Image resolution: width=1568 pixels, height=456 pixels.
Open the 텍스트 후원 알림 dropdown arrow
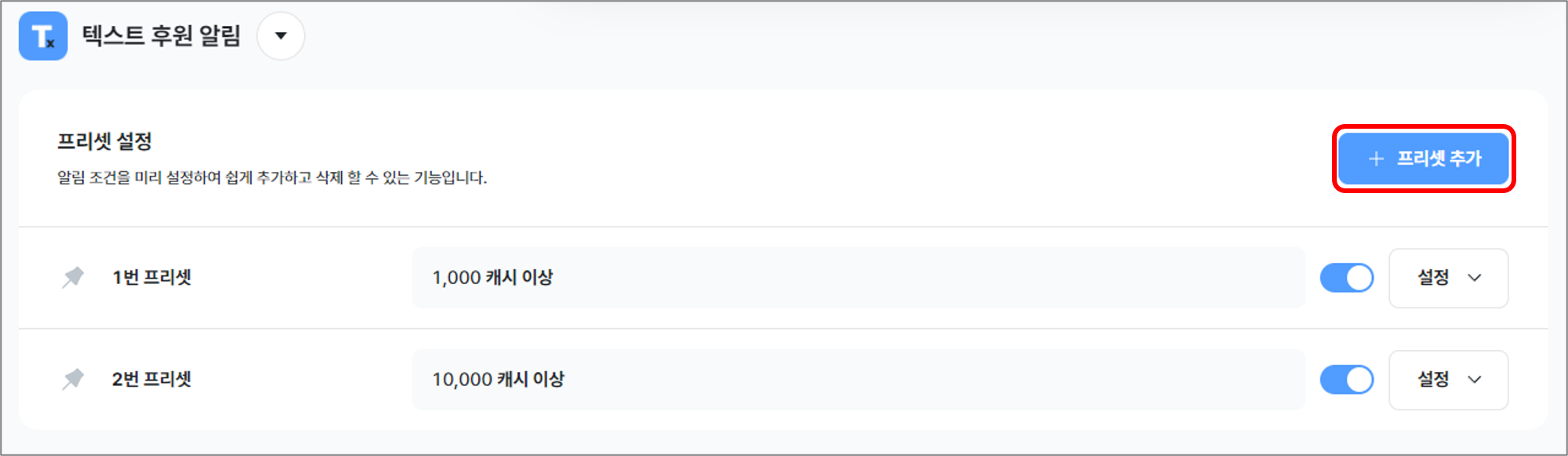(x=281, y=36)
